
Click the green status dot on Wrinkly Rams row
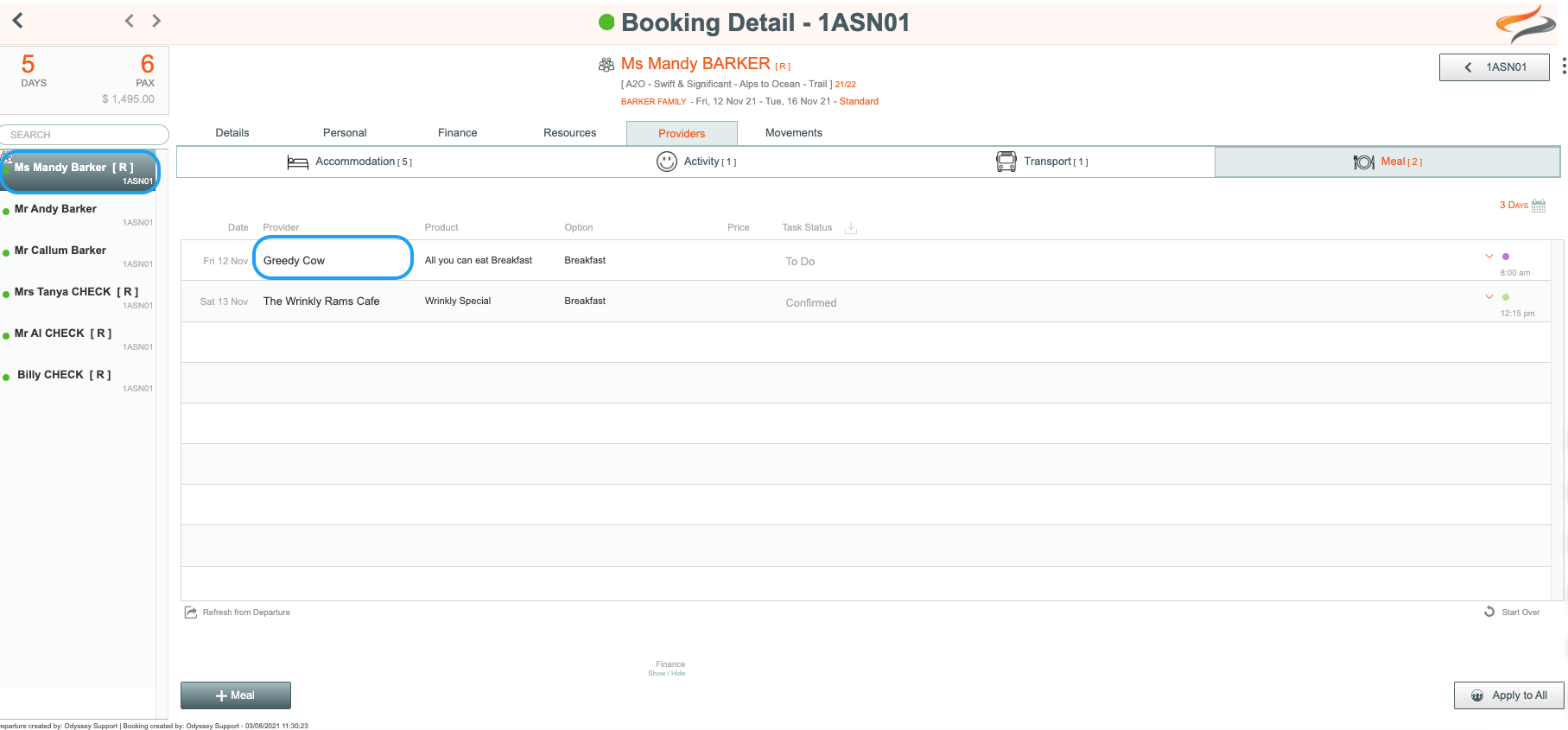[1506, 297]
